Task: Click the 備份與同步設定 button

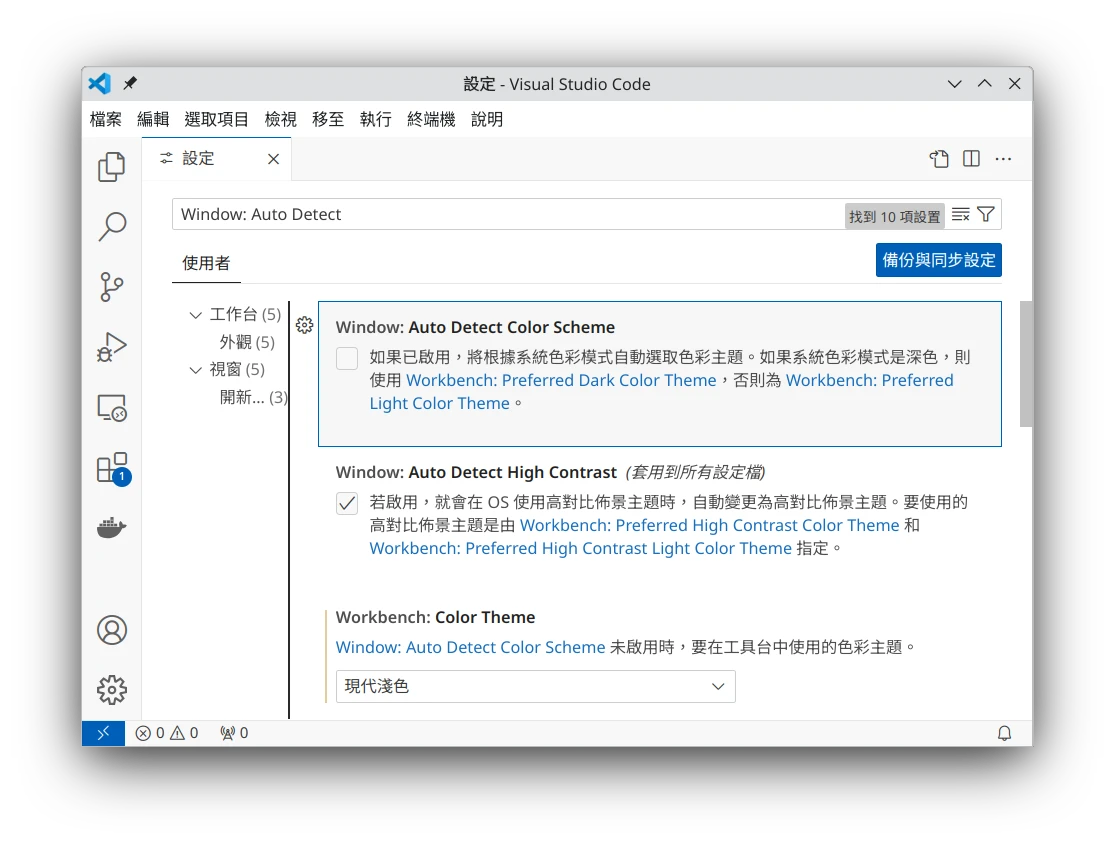Action: point(938,260)
